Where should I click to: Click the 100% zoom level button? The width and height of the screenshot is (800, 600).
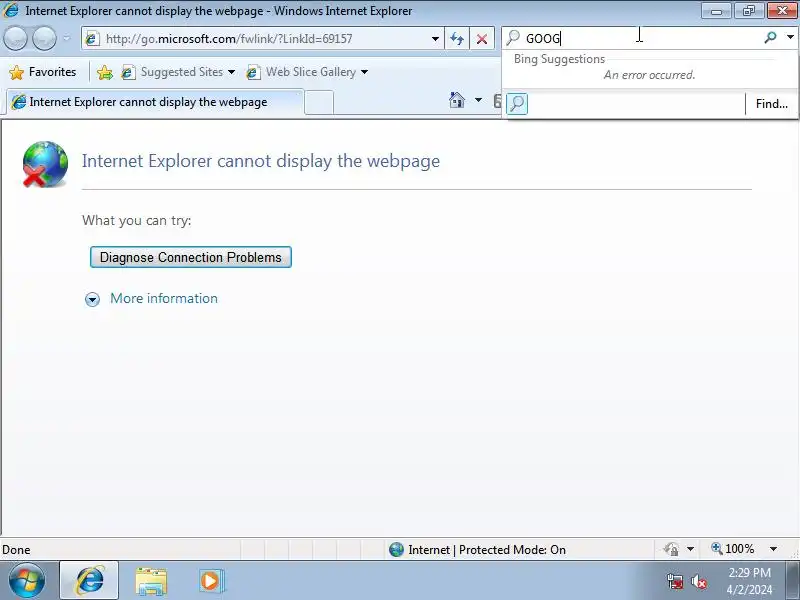(733, 549)
